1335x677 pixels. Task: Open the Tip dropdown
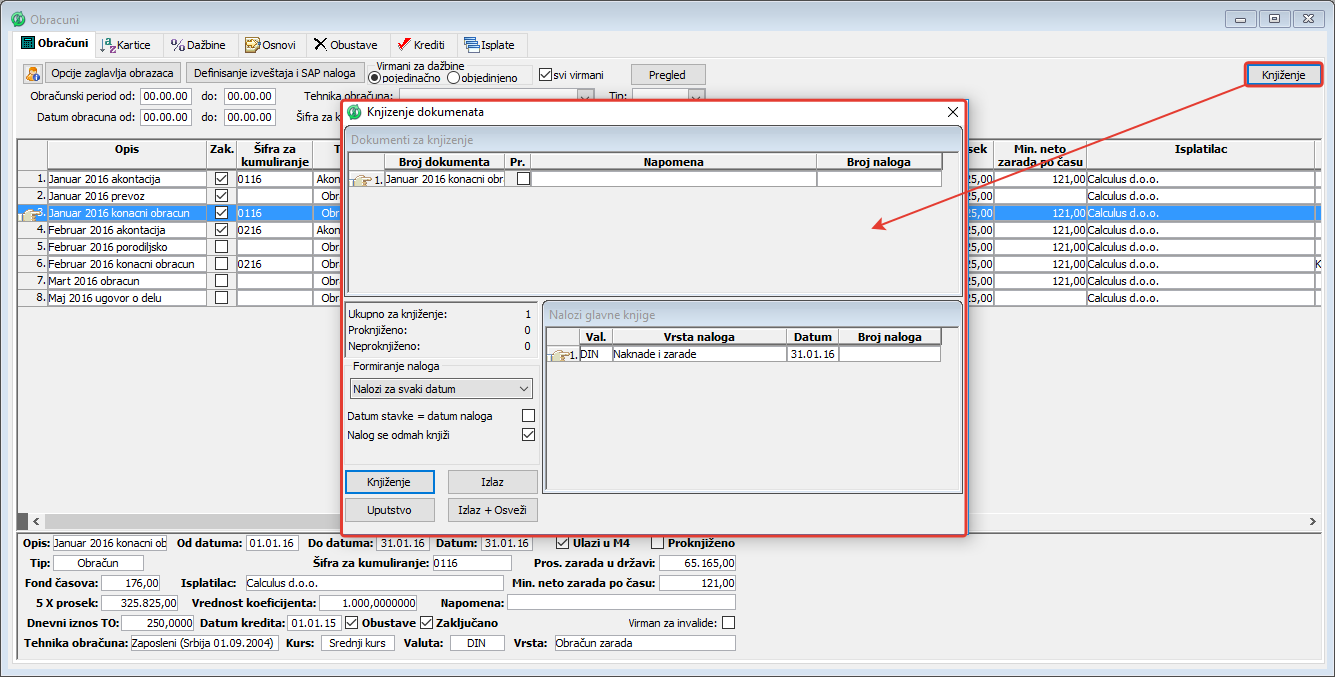tap(669, 96)
